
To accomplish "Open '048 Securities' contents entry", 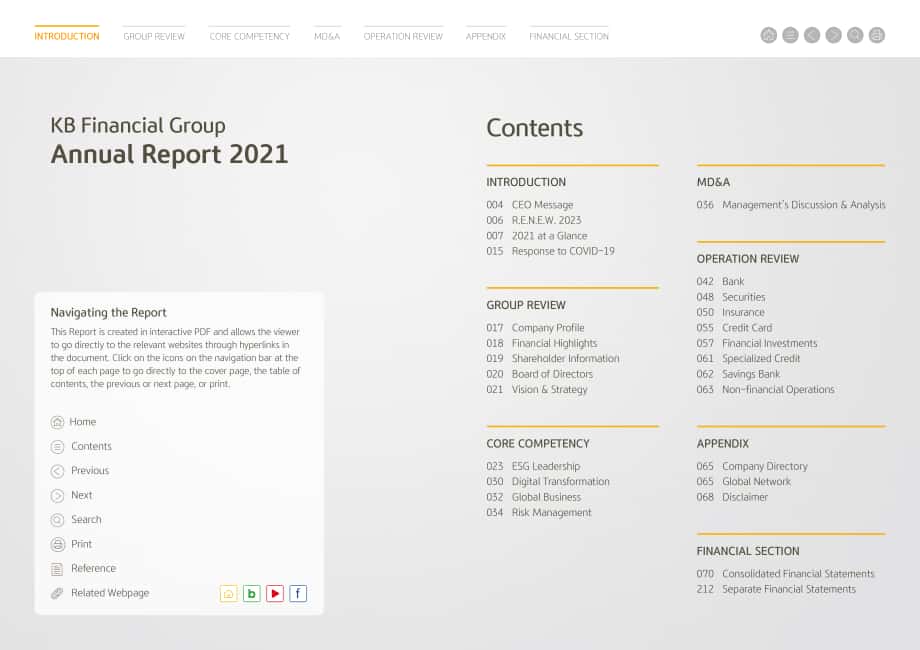I will pyautogui.click(x=731, y=297).
